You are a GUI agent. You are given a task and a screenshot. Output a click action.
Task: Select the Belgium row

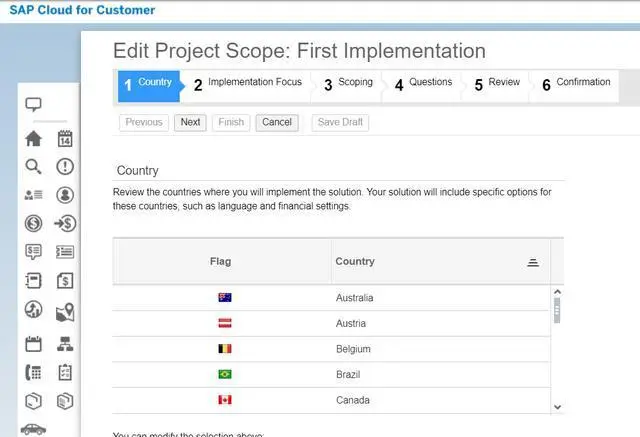[x=331, y=349]
